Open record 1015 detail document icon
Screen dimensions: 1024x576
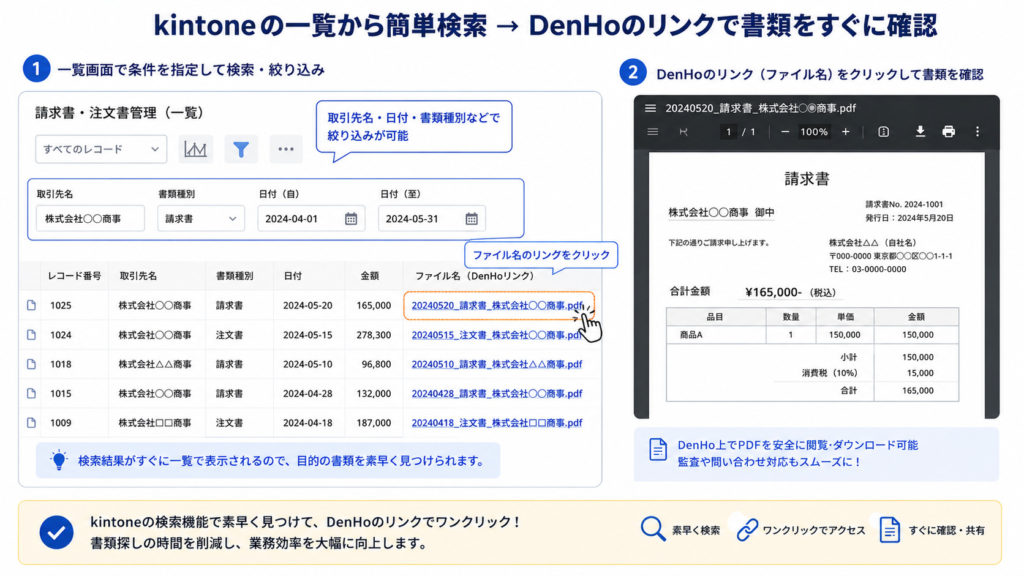[x=31, y=393]
